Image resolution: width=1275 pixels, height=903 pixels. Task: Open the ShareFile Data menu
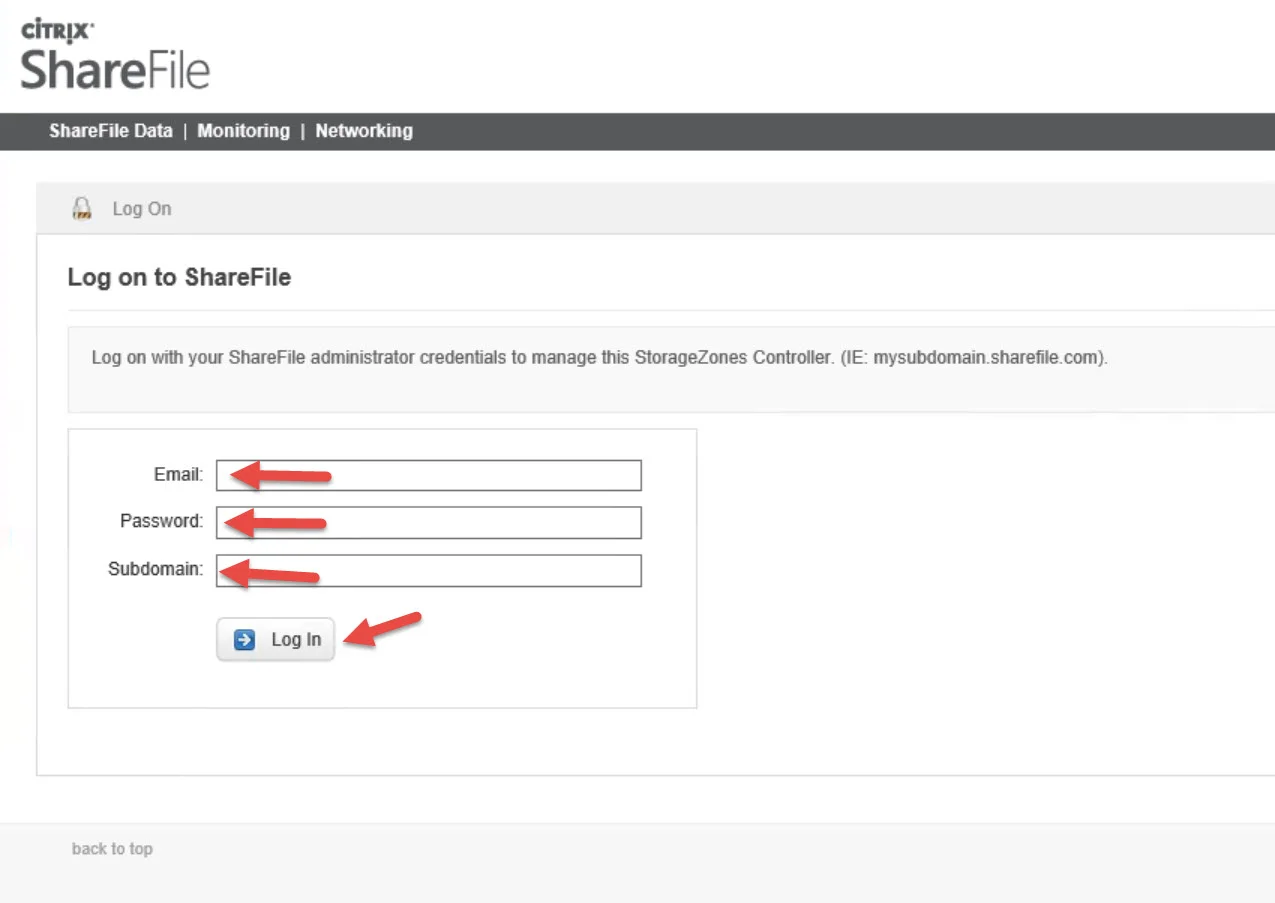(x=110, y=131)
